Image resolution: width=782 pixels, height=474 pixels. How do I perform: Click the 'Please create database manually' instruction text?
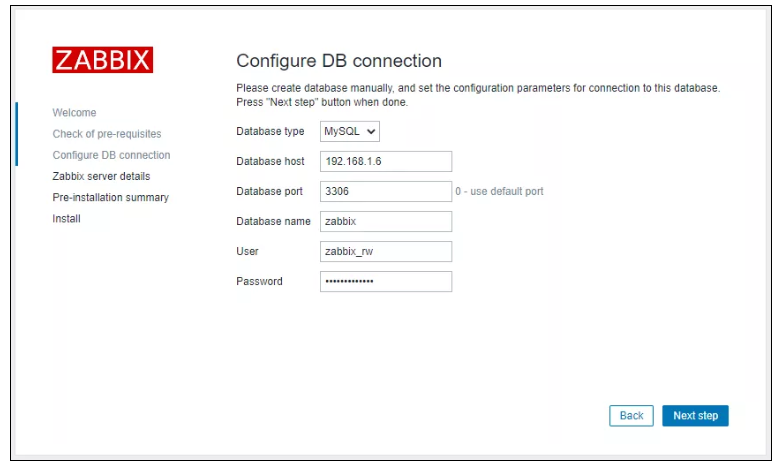pyautogui.click(x=478, y=95)
